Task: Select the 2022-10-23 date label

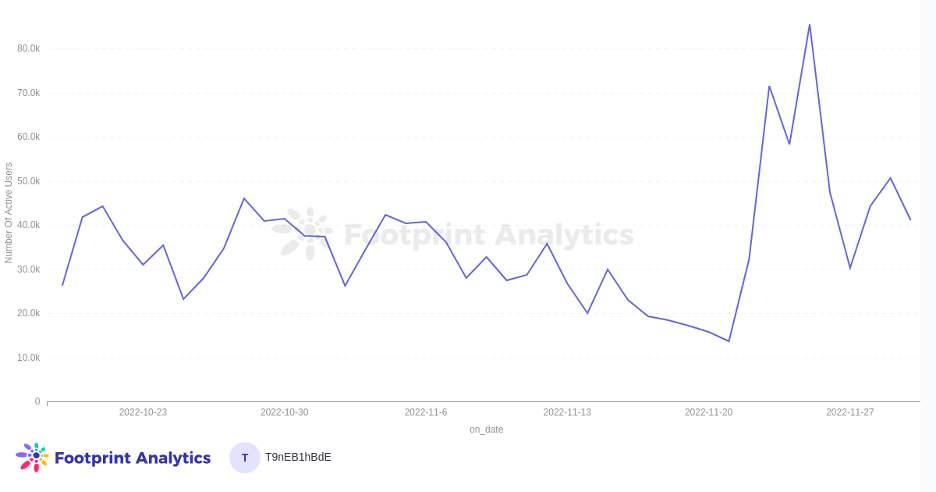Action: 143,412
